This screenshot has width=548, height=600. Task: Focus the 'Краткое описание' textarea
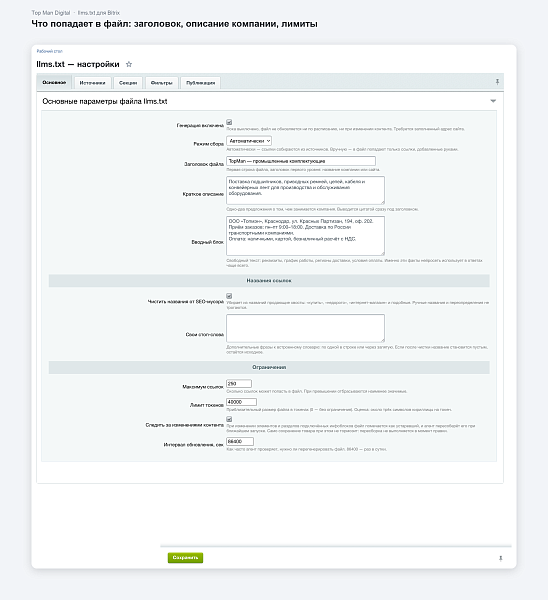click(x=305, y=190)
